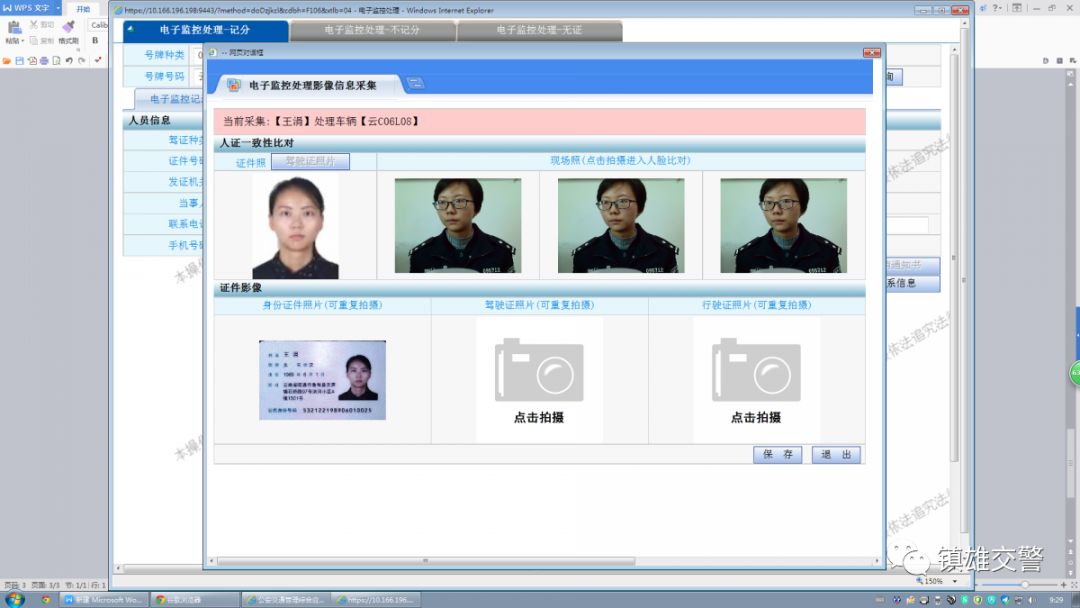
Task: Click the vehicle license camera placeholder icon
Action: (756, 370)
